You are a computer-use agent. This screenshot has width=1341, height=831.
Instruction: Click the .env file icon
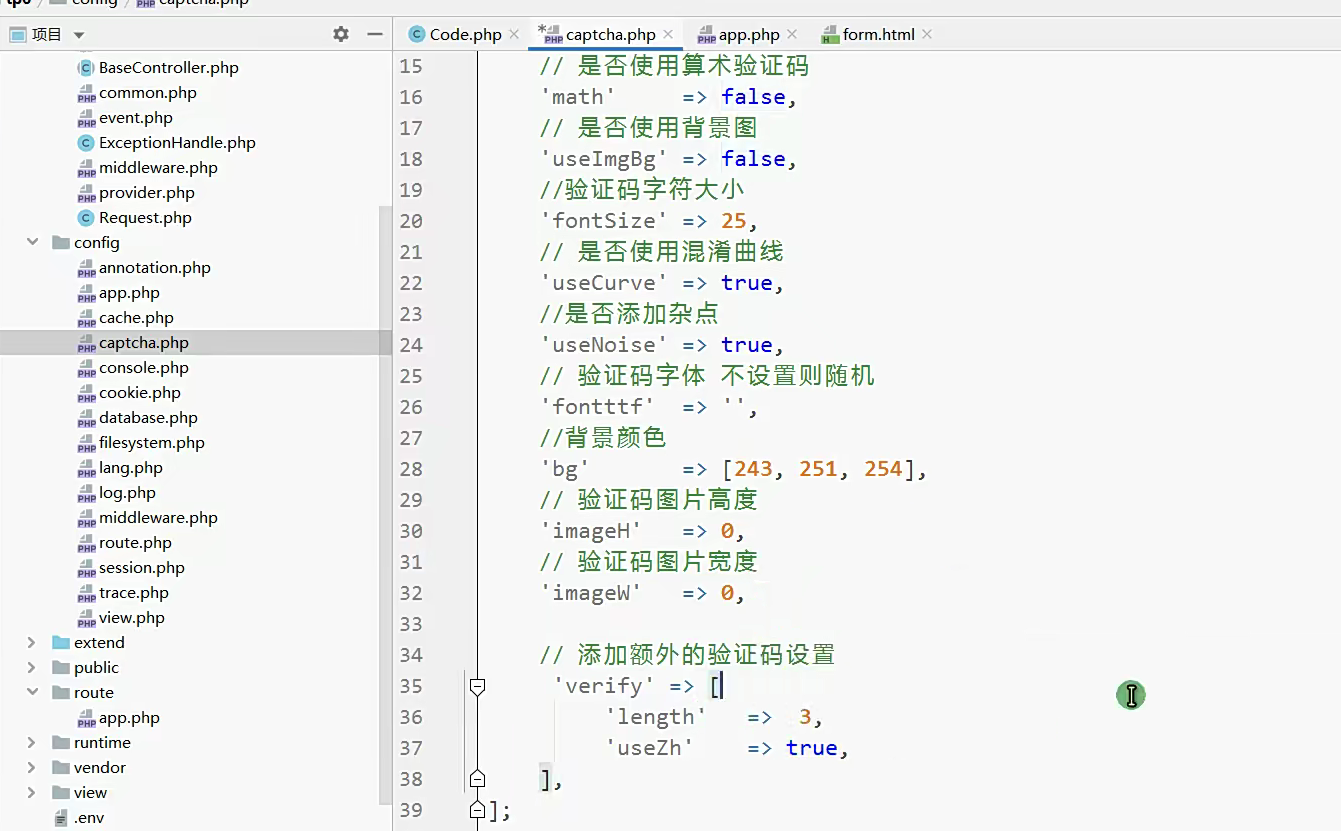tap(60, 816)
